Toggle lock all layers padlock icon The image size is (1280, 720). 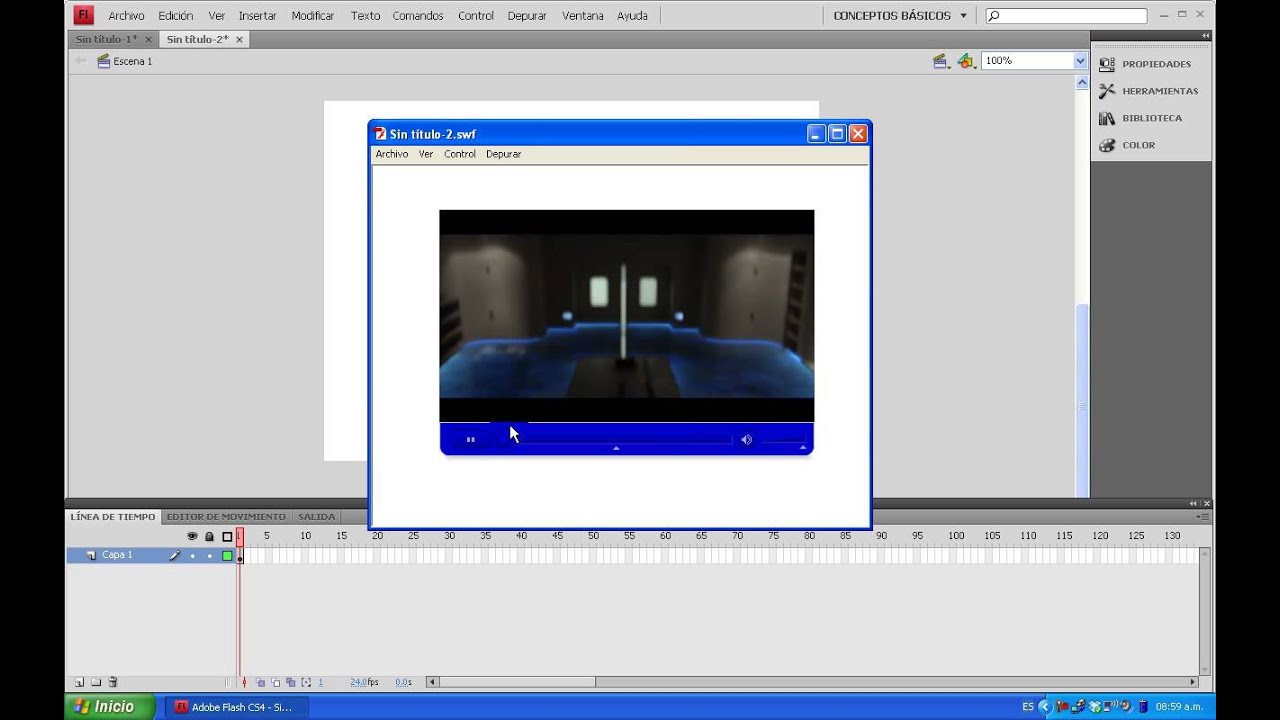pos(209,536)
